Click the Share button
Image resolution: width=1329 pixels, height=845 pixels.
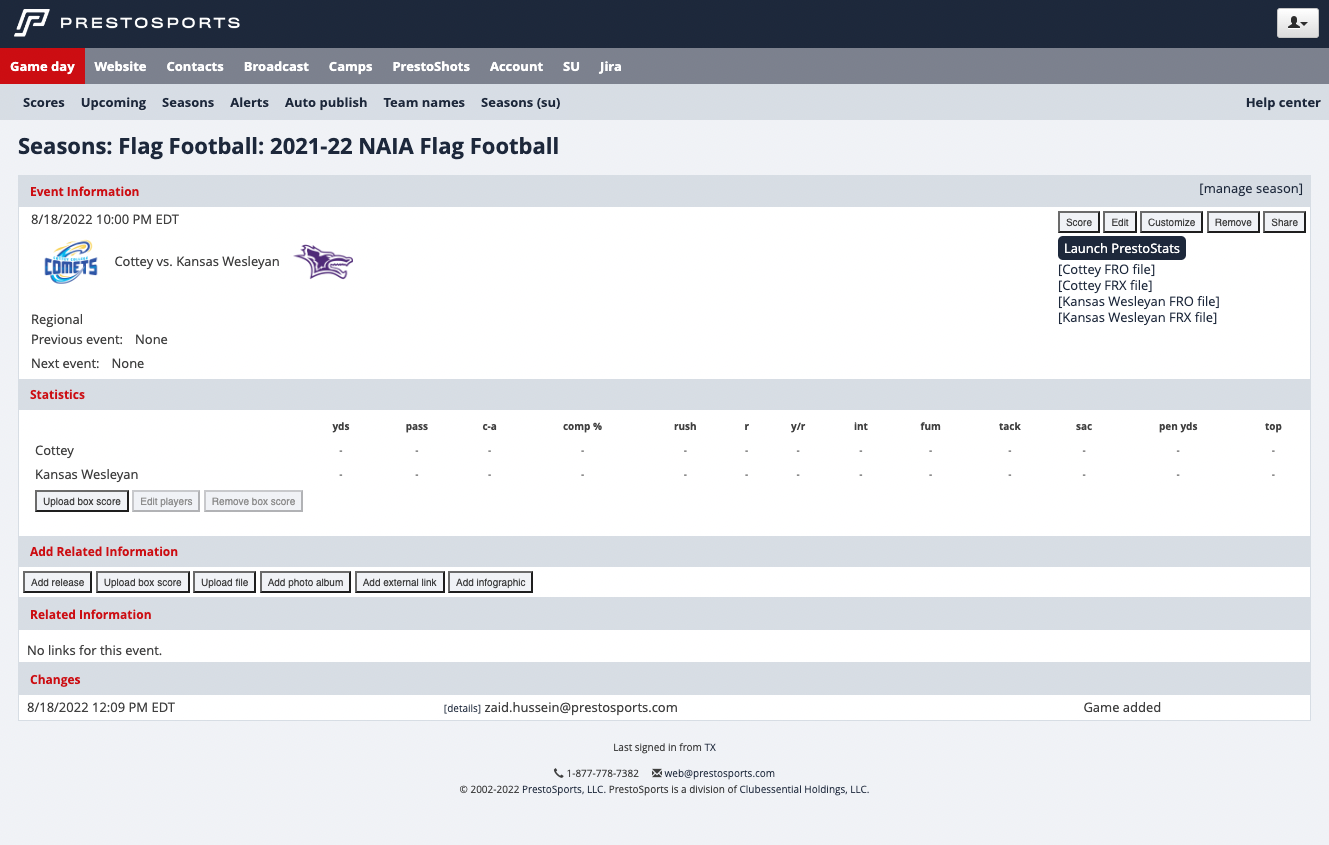coord(1284,222)
